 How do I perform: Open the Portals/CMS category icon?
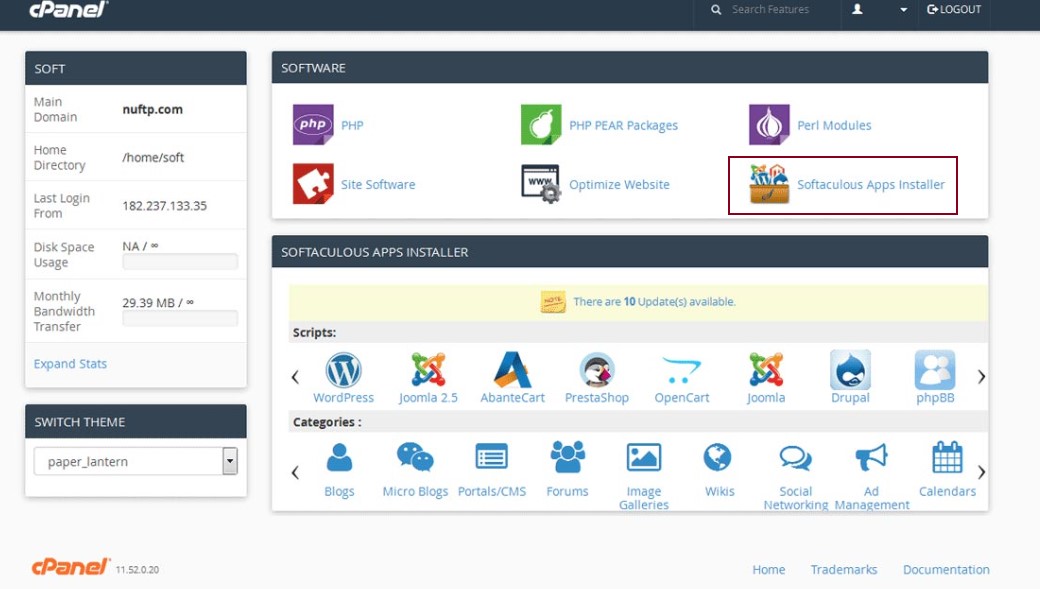click(491, 458)
